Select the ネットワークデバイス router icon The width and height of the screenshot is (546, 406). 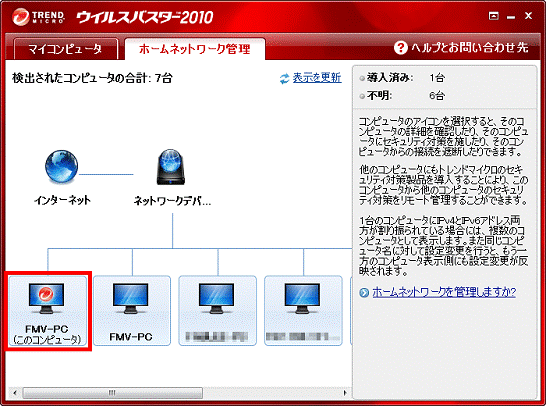point(170,167)
